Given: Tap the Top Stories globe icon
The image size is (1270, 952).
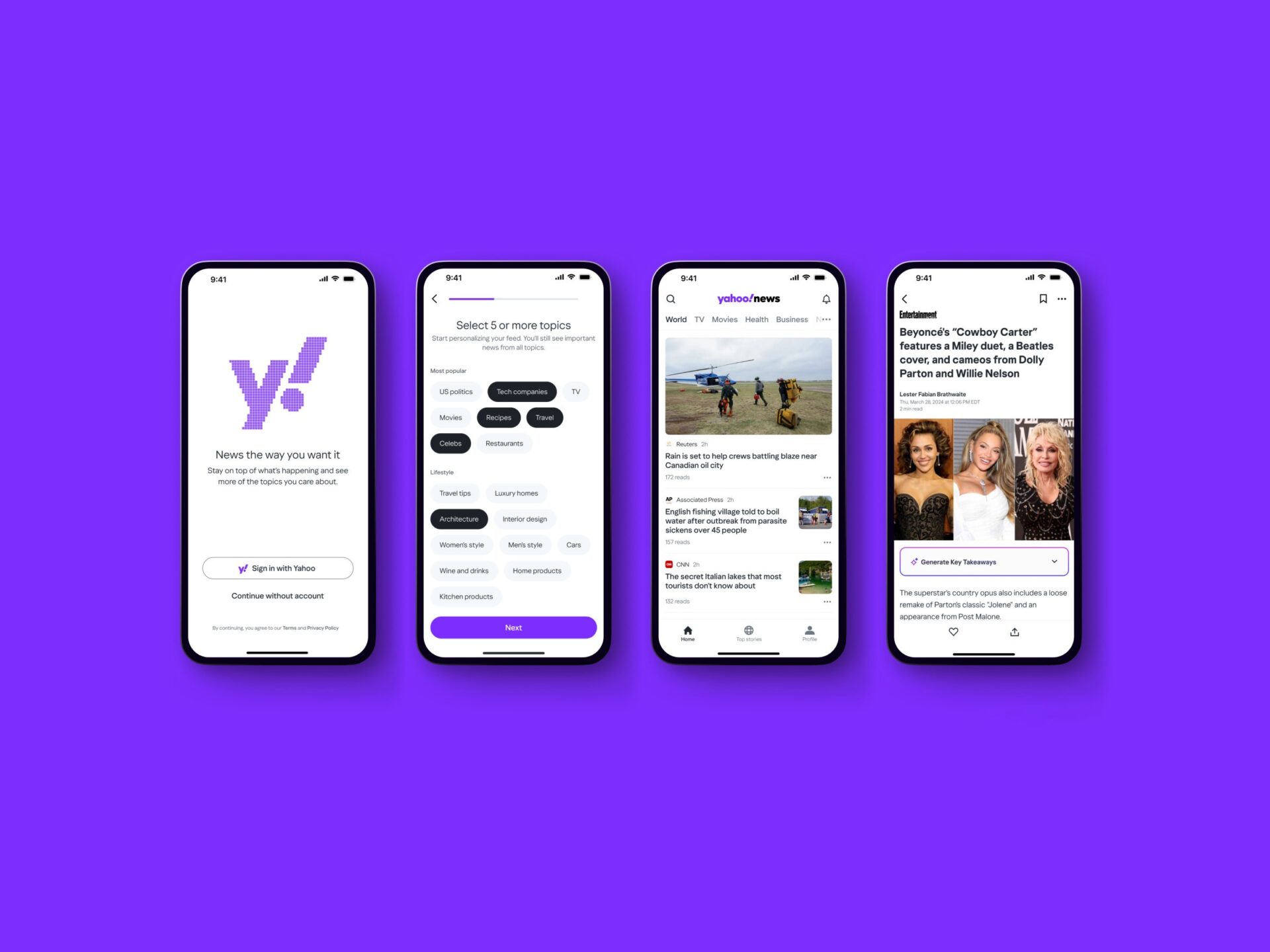Looking at the screenshot, I should (x=748, y=629).
